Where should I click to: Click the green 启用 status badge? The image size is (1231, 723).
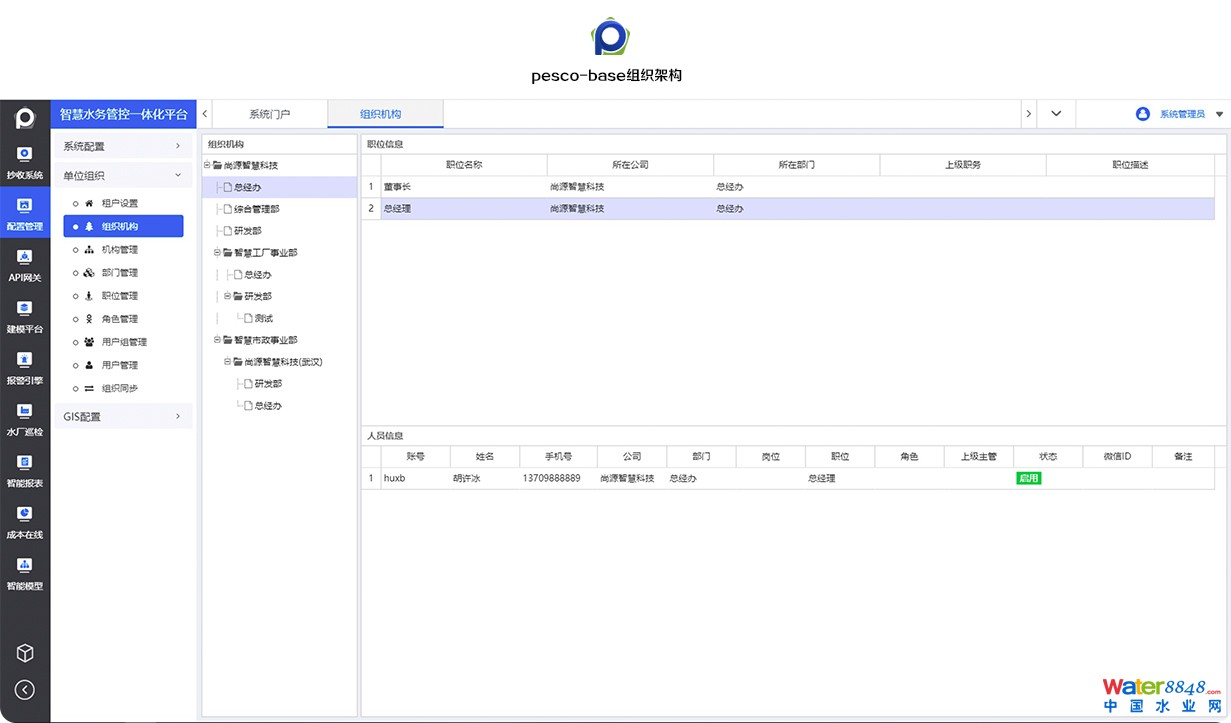point(1028,478)
